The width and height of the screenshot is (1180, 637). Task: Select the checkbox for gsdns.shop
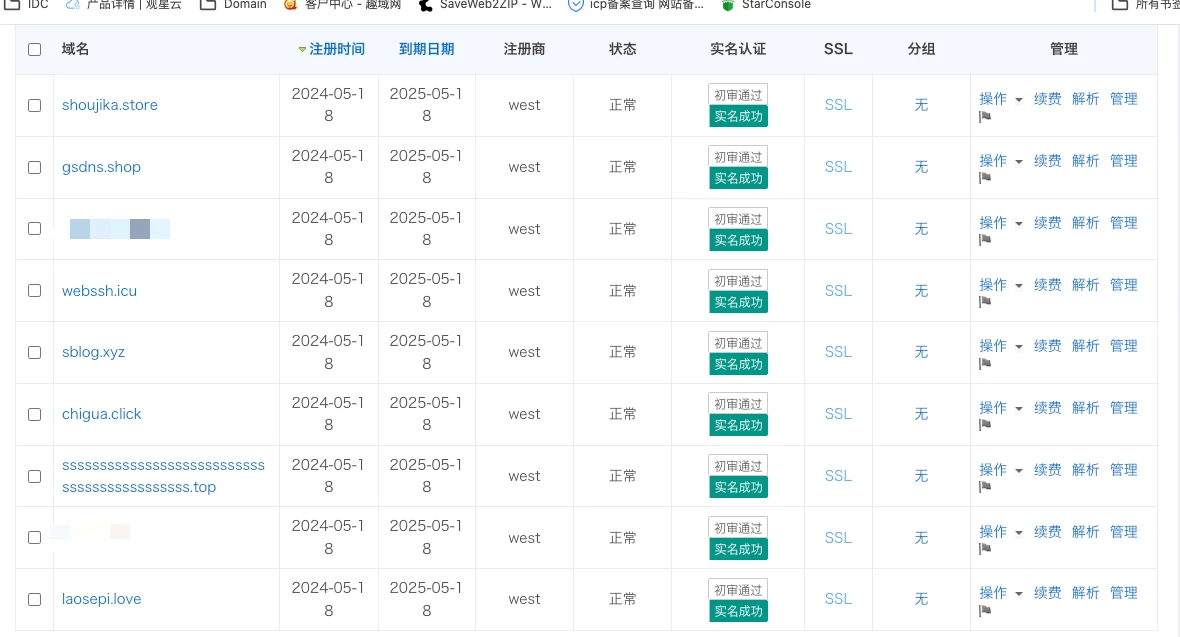(35, 167)
